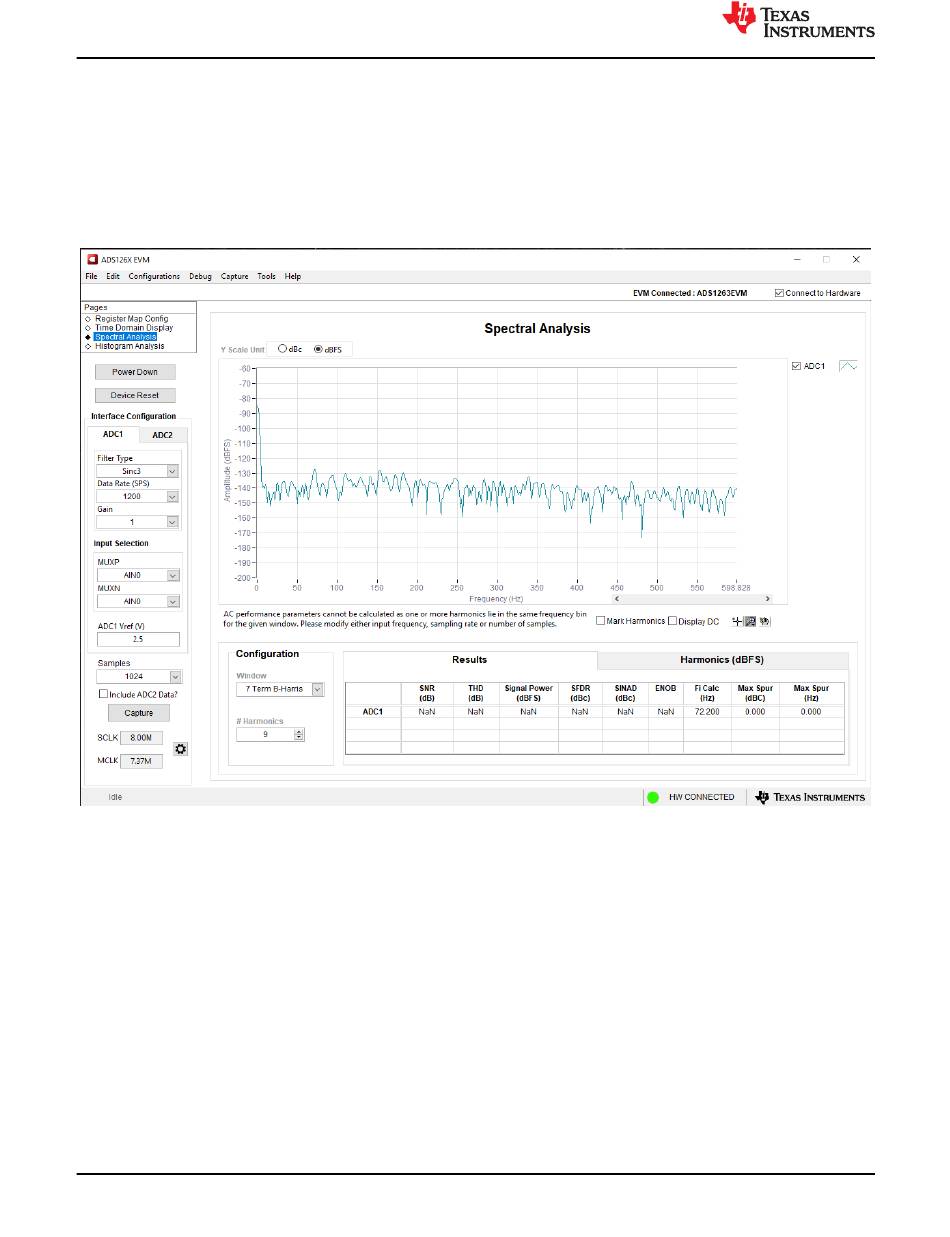The width and height of the screenshot is (950, 1237).
Task: Click the graph horizontal scrollbar right arrow
Action: (x=768, y=598)
